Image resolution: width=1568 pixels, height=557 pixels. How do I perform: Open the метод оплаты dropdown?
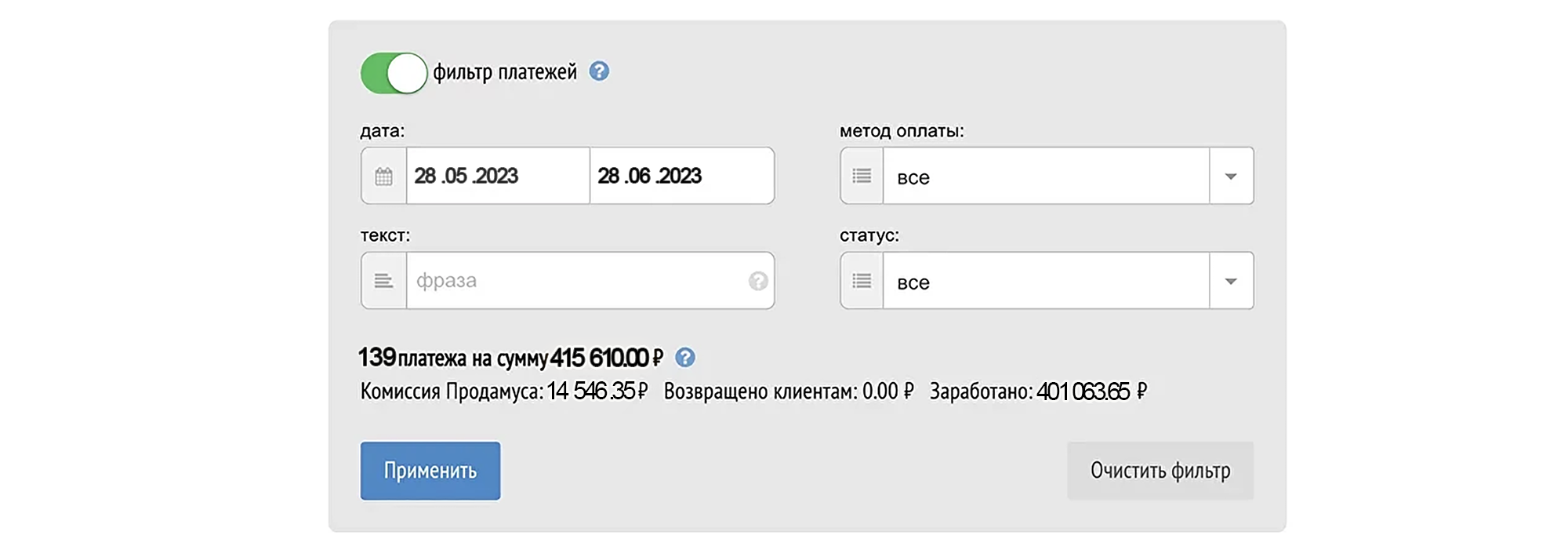[1046, 176]
